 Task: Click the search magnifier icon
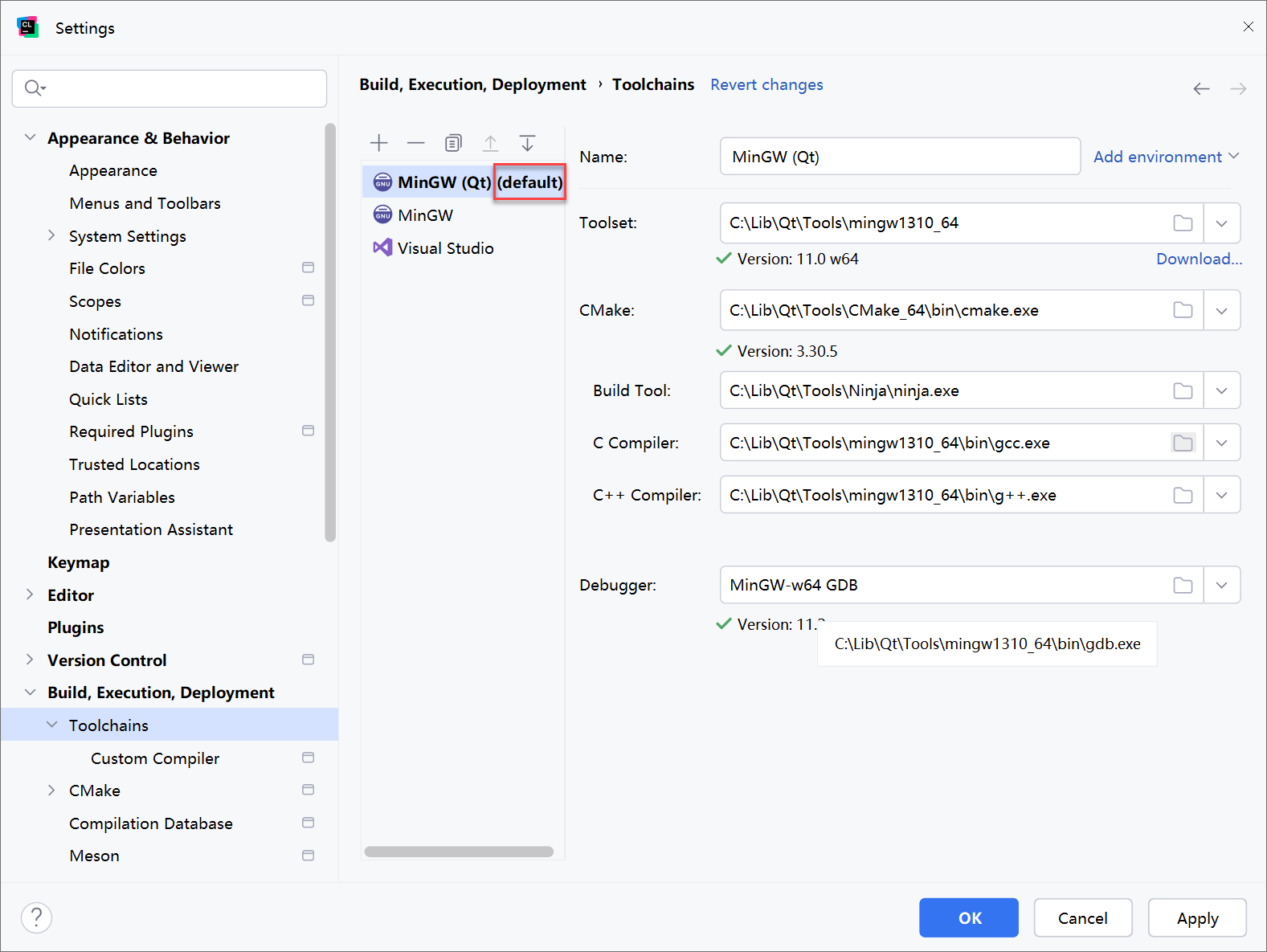click(34, 88)
